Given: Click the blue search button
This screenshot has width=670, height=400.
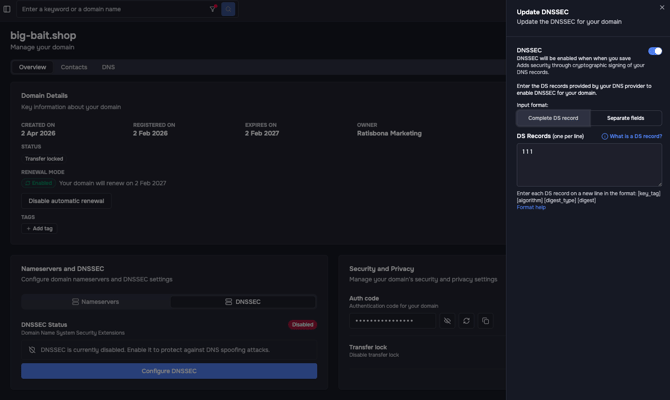Looking at the screenshot, I should click(x=228, y=9).
